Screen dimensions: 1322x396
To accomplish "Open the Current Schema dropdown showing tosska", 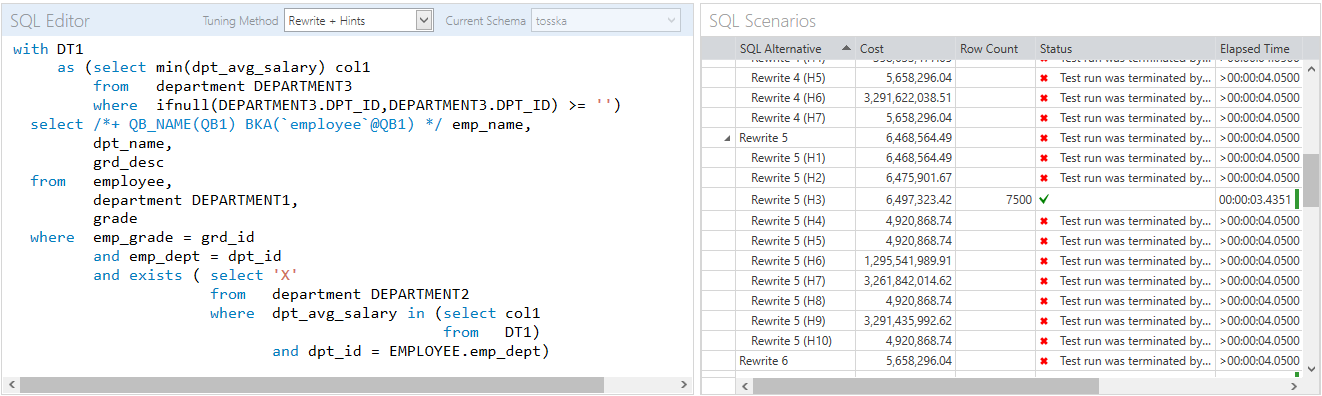I will coord(672,19).
